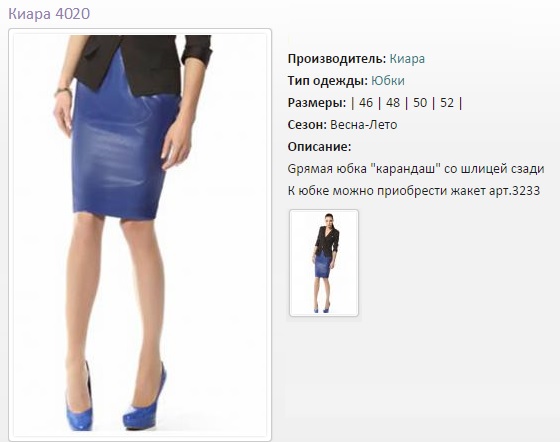
Task: Follow the "Киара" manufacturer link
Action: click(x=407, y=59)
